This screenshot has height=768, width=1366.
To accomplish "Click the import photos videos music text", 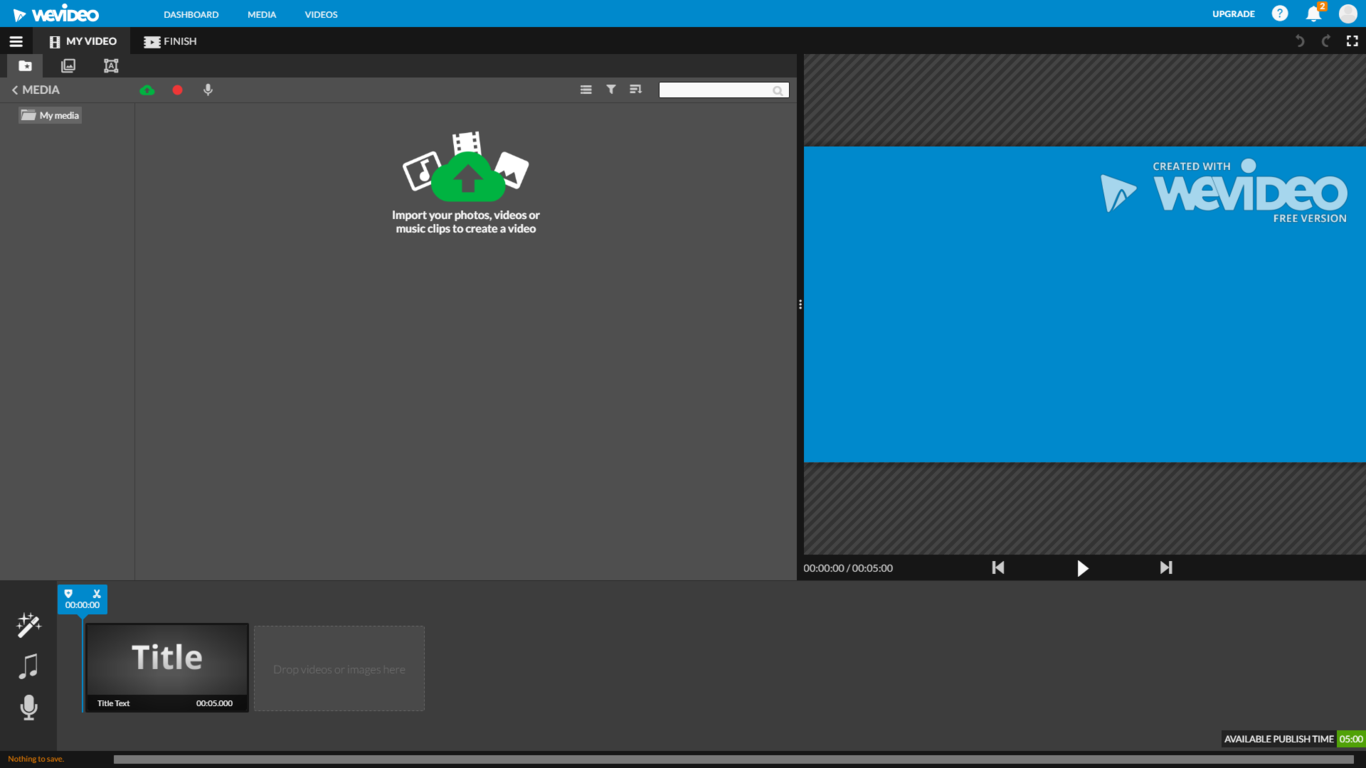I will click(466, 222).
